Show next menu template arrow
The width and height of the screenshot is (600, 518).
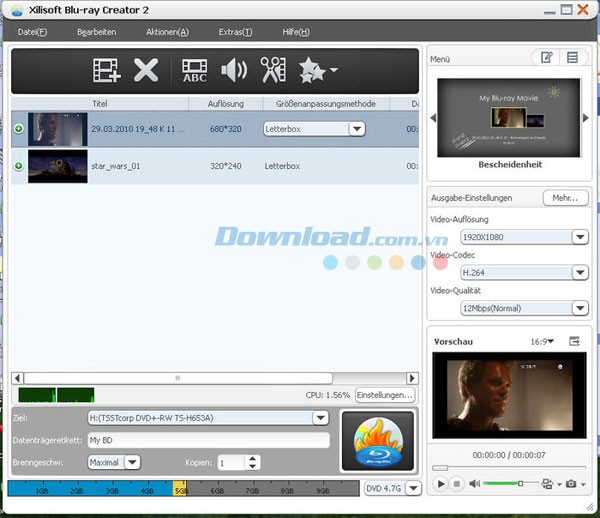coord(585,118)
